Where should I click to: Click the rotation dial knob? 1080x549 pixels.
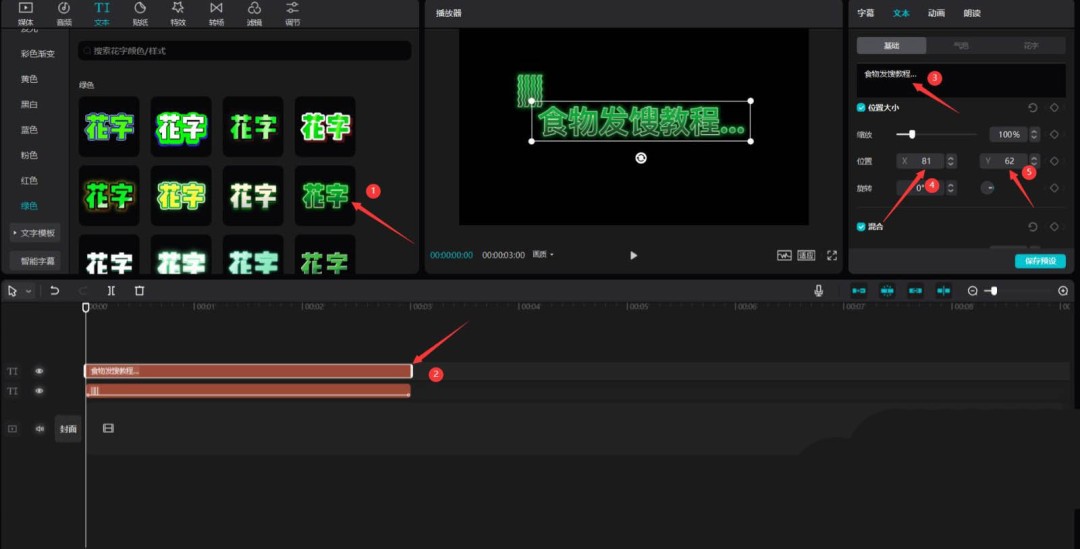988,187
